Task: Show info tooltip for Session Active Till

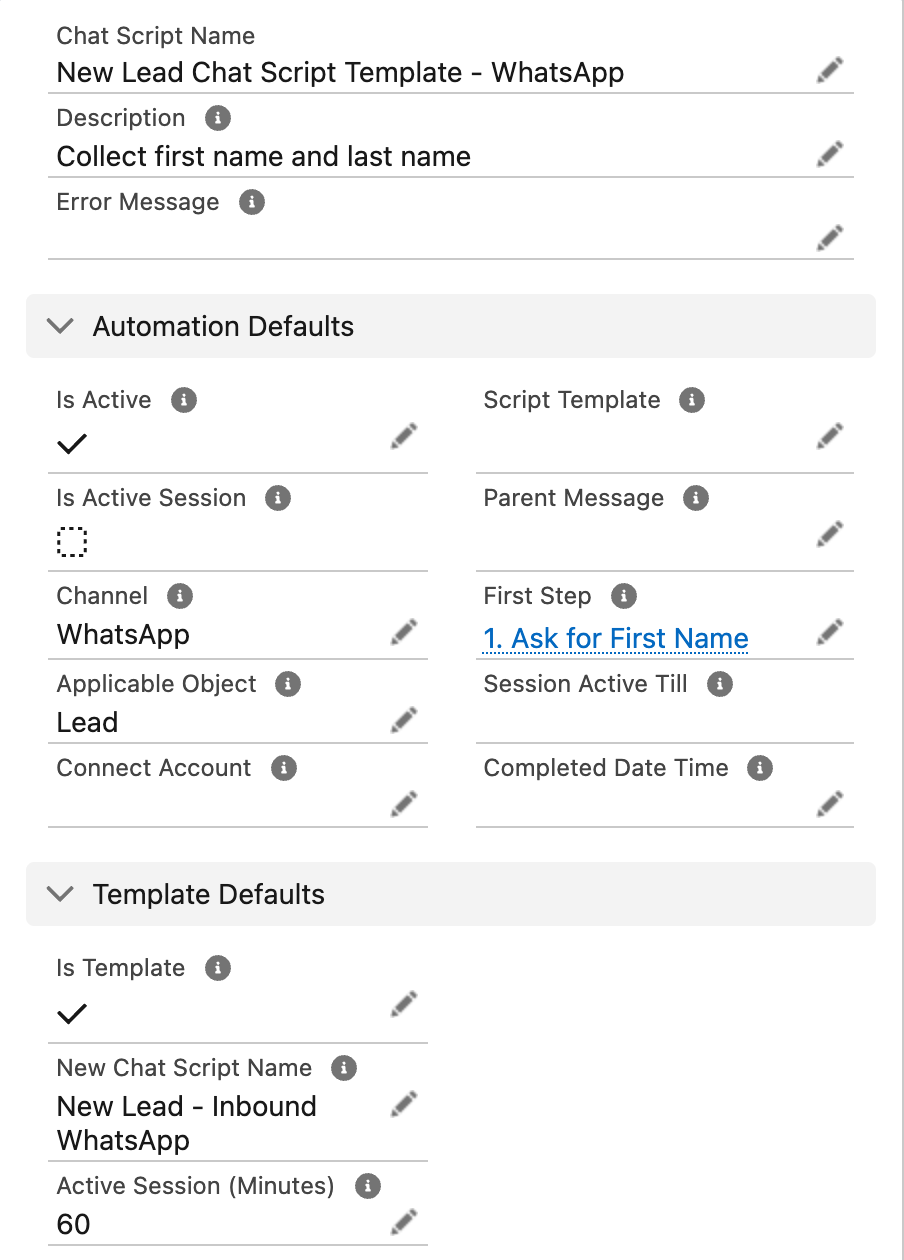Action: click(720, 684)
